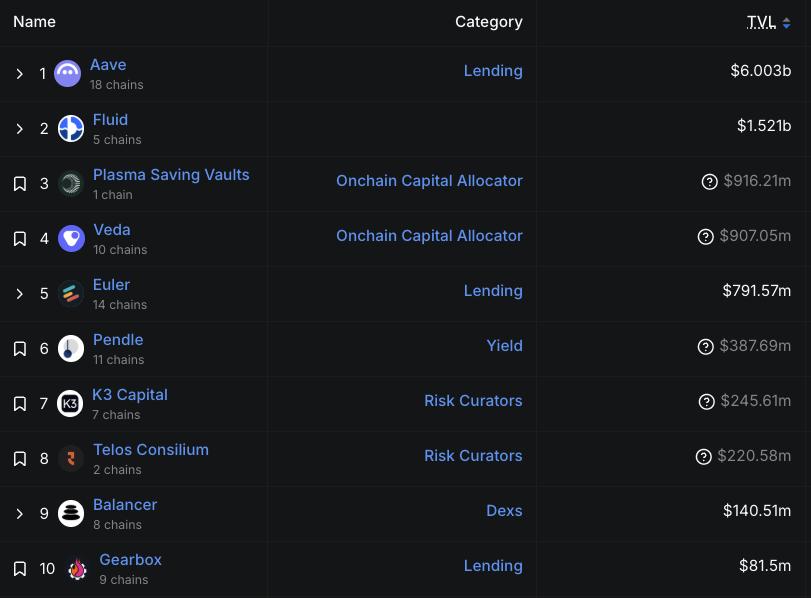This screenshot has width=811, height=598.
Task: Expand the Balancer row chevron
Action: pyautogui.click(x=19, y=514)
